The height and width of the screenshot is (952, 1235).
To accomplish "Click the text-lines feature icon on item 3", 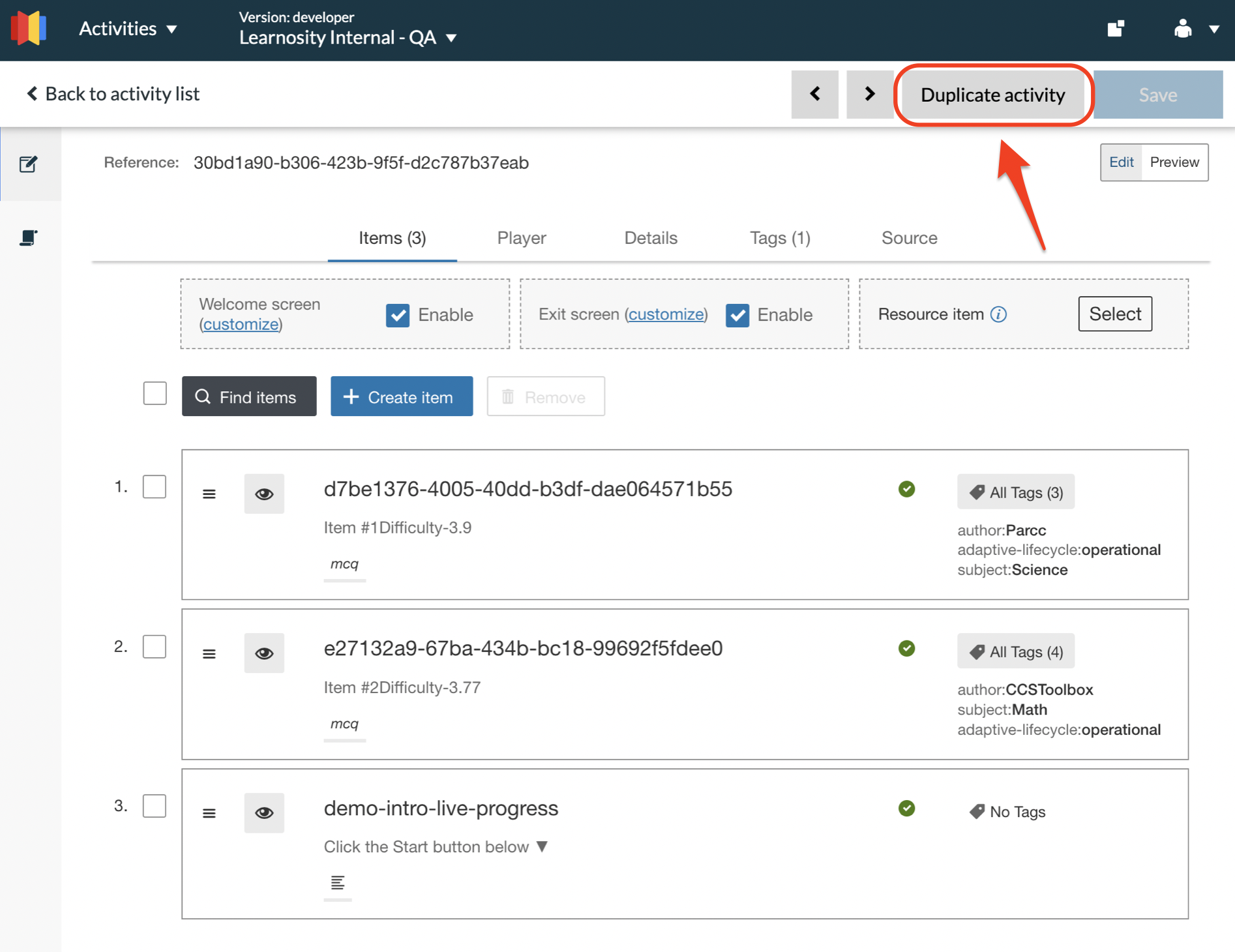I will 337,883.
